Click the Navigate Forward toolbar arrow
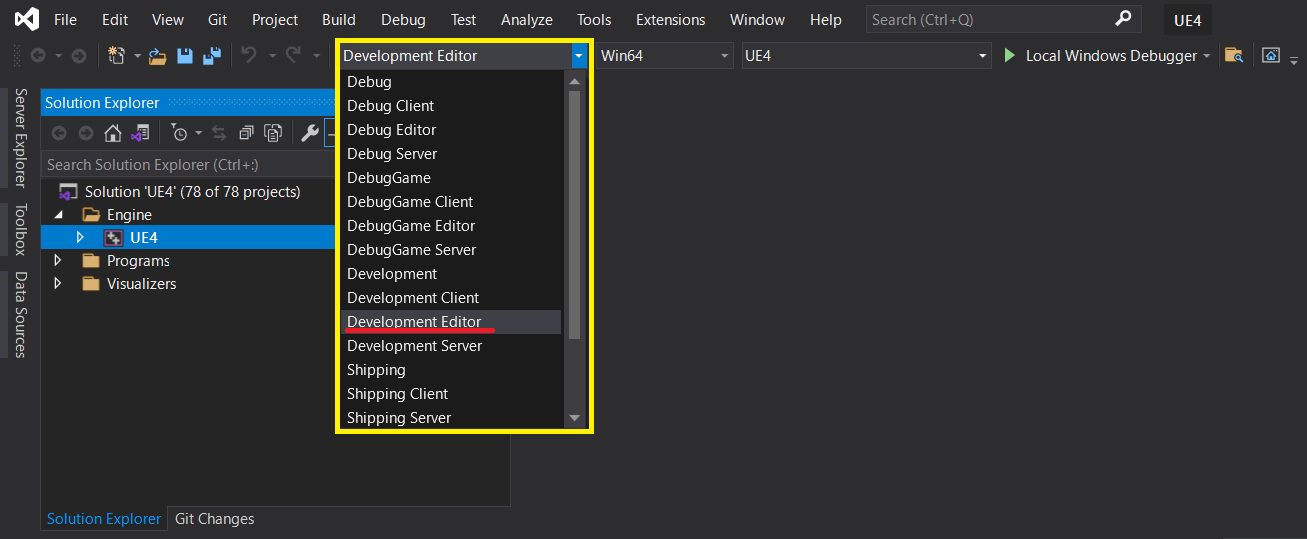The image size is (1307, 539). [79, 56]
